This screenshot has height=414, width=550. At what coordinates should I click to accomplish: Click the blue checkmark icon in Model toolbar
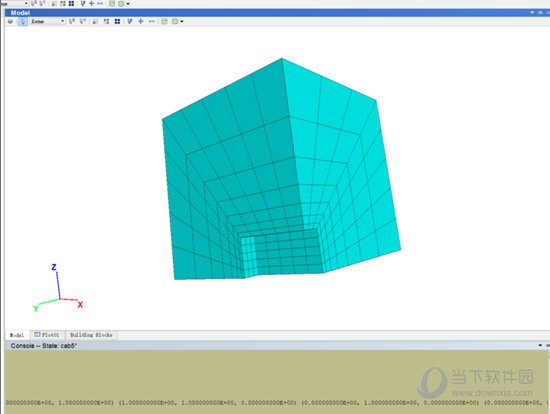click(x=130, y=21)
